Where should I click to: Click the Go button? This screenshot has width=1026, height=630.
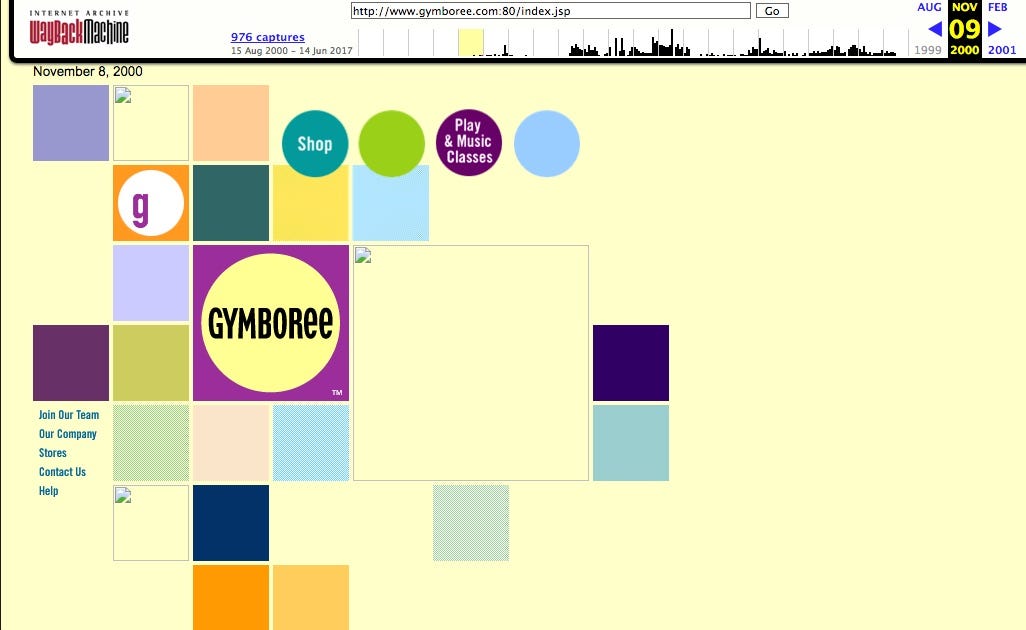click(x=772, y=10)
